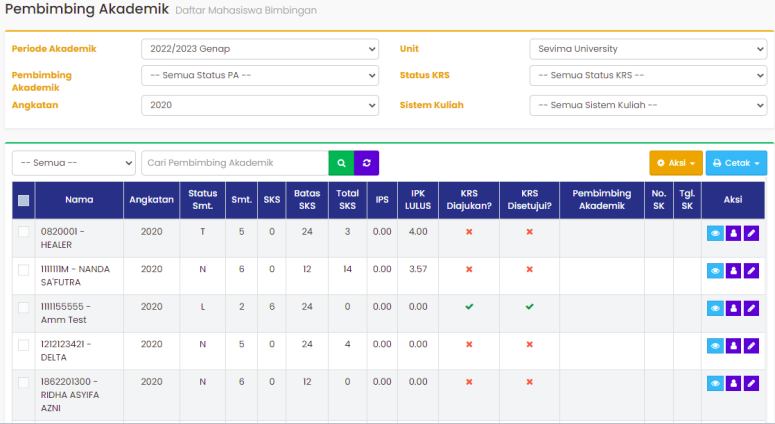This screenshot has height=424, width=775.
Task: Click IPK LULUS value 4.00
Action: click(418, 232)
